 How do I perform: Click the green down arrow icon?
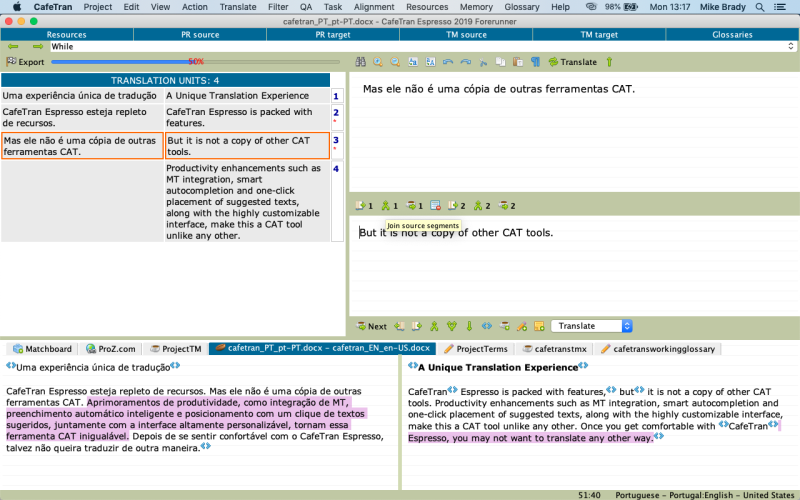(469, 326)
